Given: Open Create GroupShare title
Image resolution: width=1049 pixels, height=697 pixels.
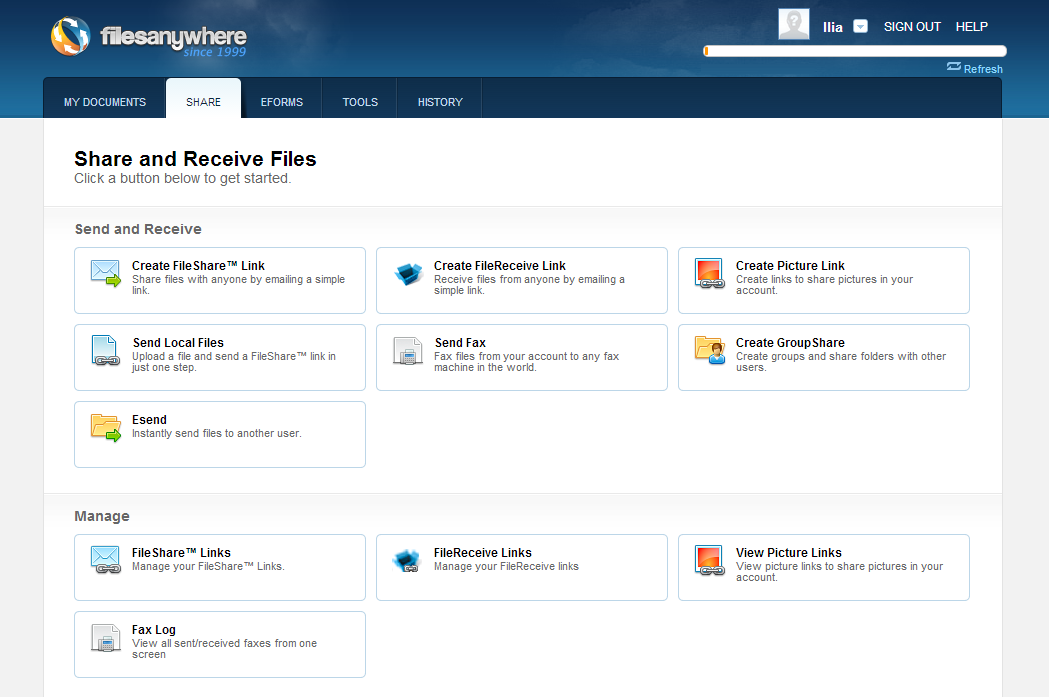Looking at the screenshot, I should [x=790, y=342].
